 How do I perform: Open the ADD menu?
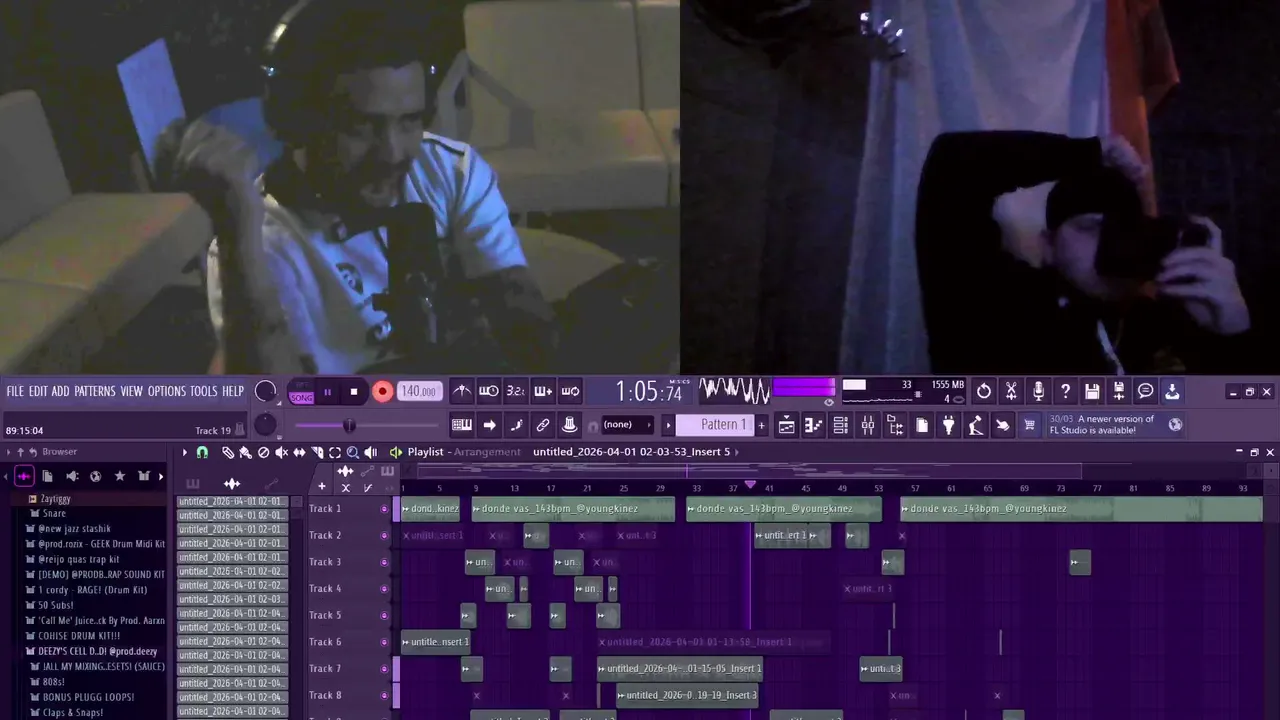click(x=61, y=391)
